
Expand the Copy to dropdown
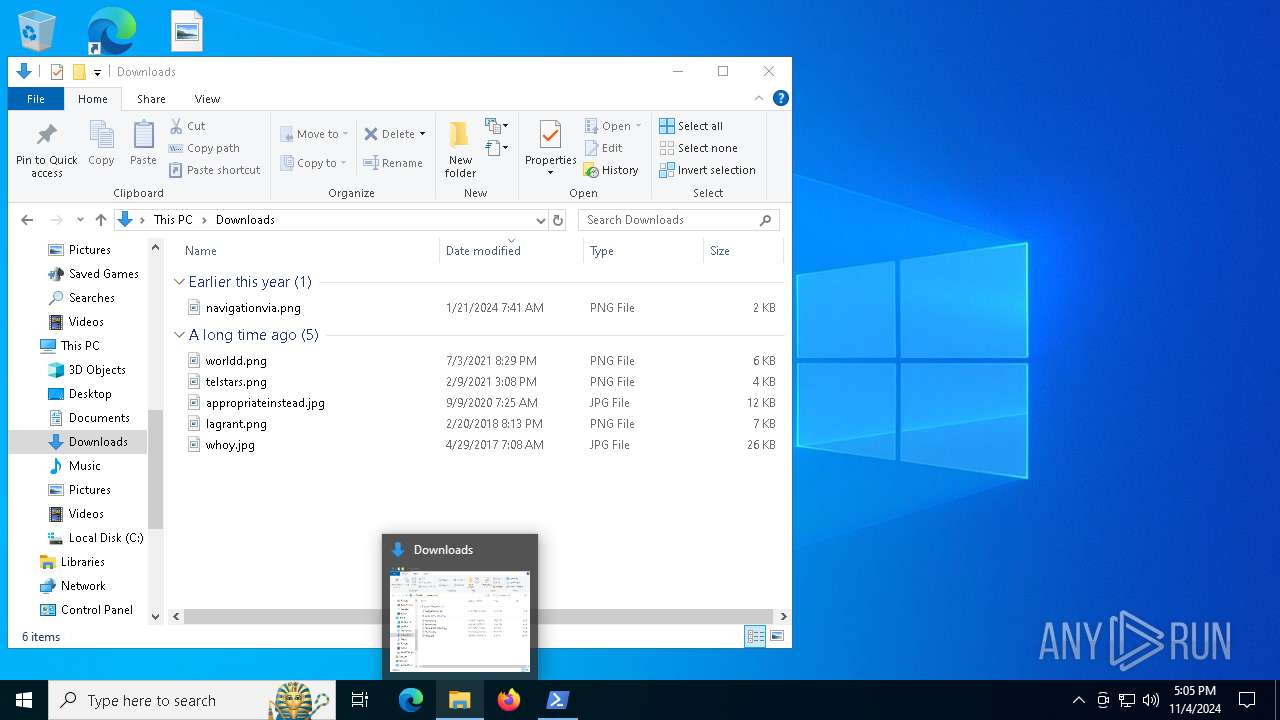click(x=343, y=163)
